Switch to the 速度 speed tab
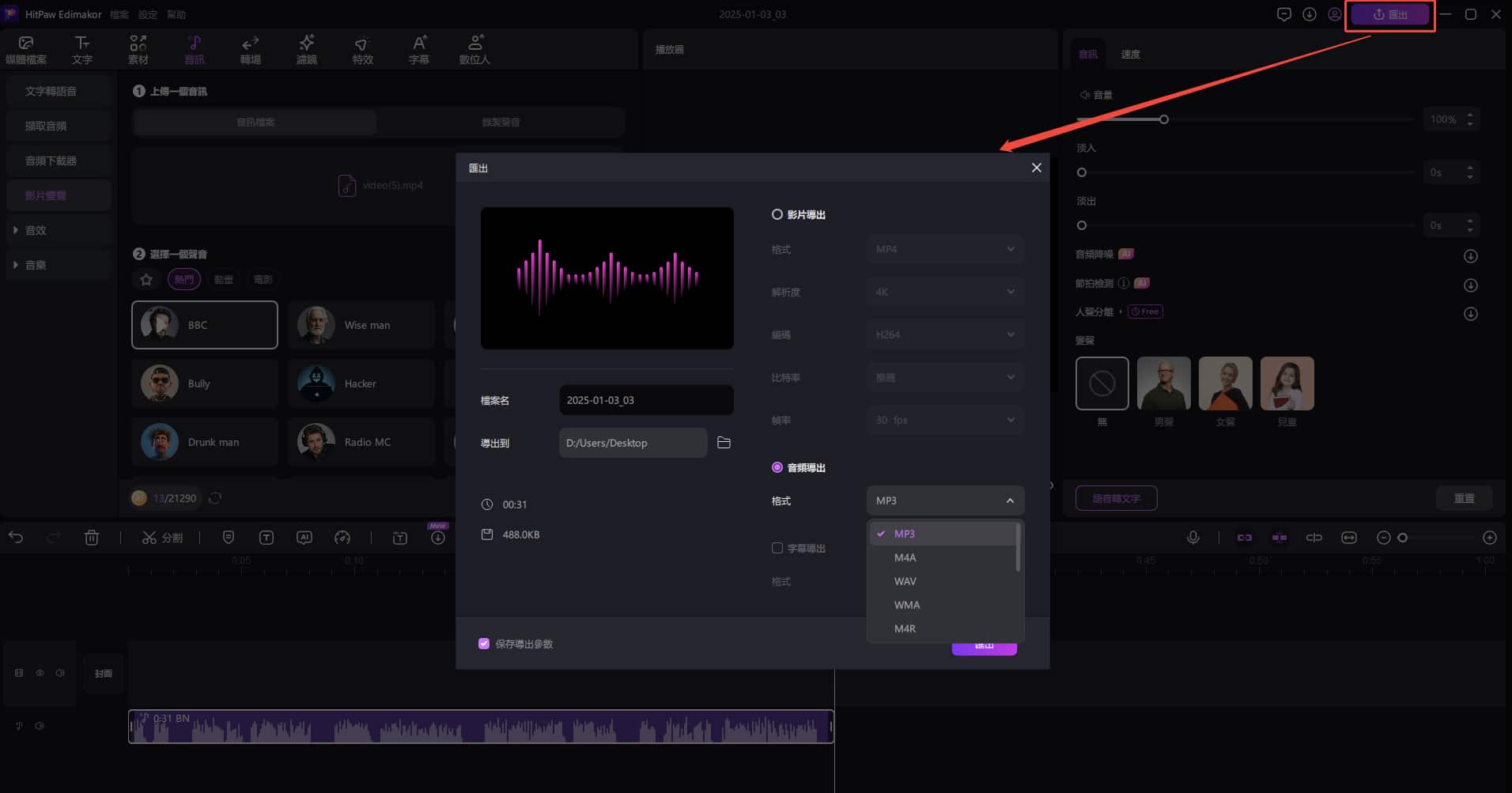 pos(1130,55)
